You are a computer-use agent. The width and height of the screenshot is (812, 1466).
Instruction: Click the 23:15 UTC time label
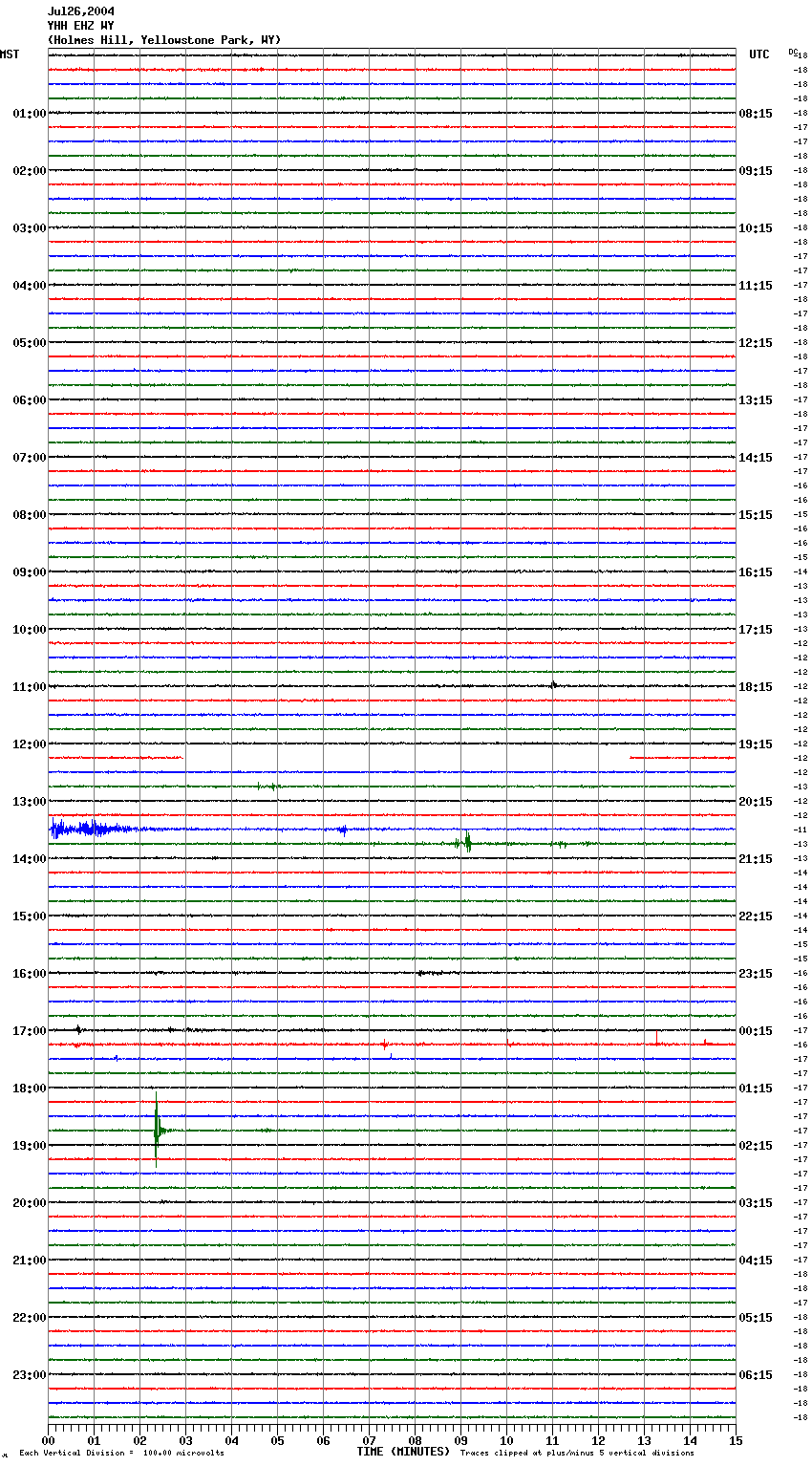click(x=756, y=974)
